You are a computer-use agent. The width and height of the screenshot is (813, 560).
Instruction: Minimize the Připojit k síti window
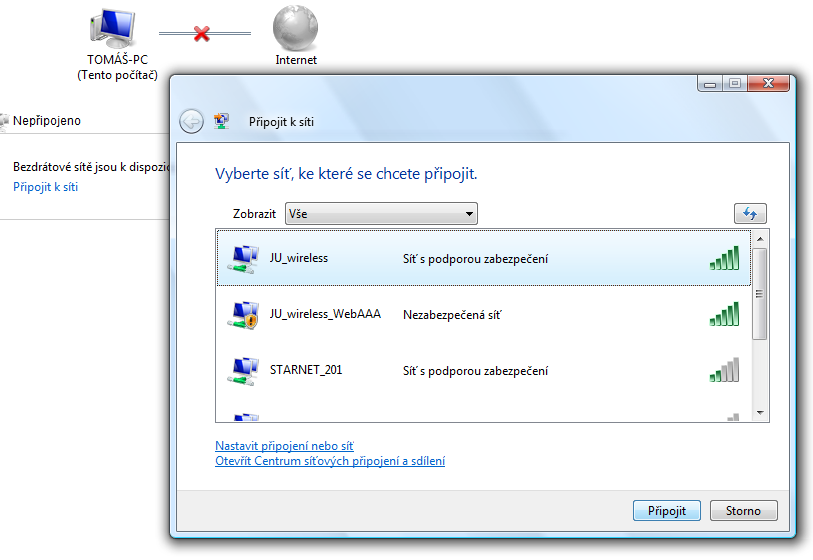710,83
